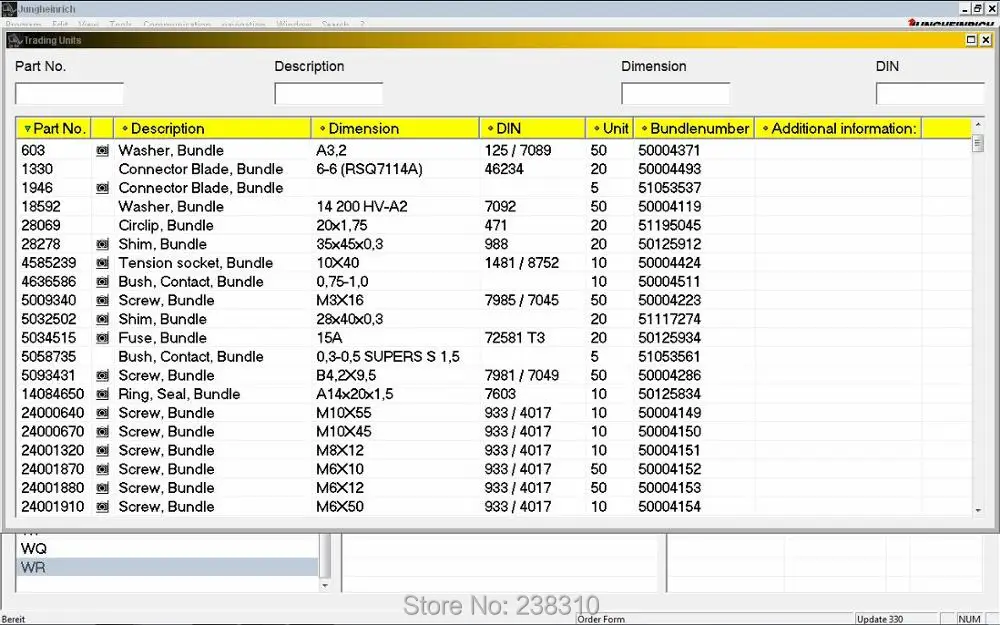Sort by the Bundlenumber column header
The height and width of the screenshot is (625, 1000).
694,128
